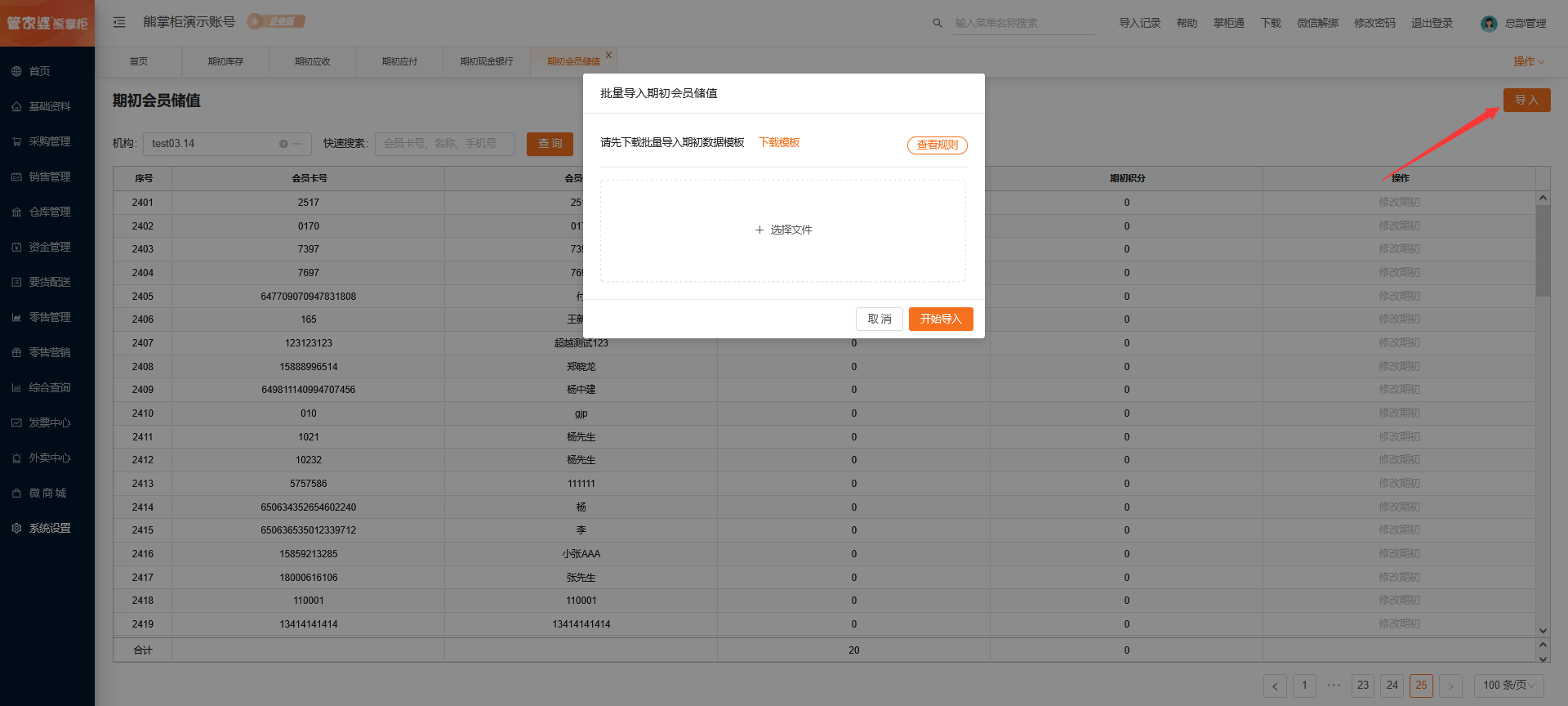Click 微信解绑 in the header
The width and height of the screenshot is (1568, 706).
coord(1317,23)
